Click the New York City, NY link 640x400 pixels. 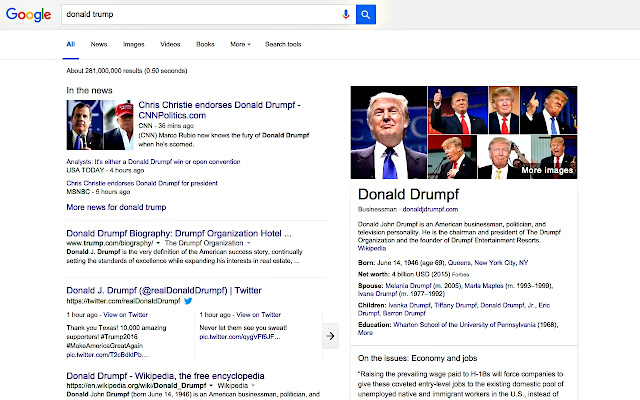pyautogui.click(x=501, y=263)
